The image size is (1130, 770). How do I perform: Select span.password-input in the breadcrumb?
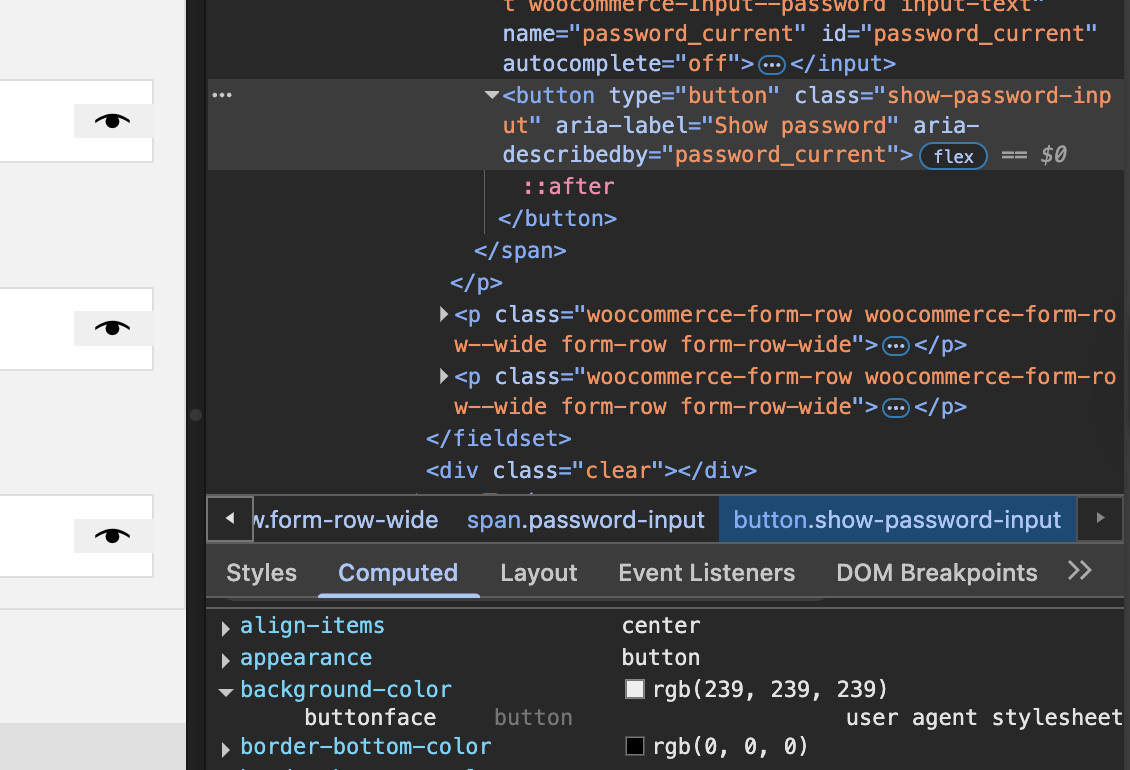coord(586,520)
